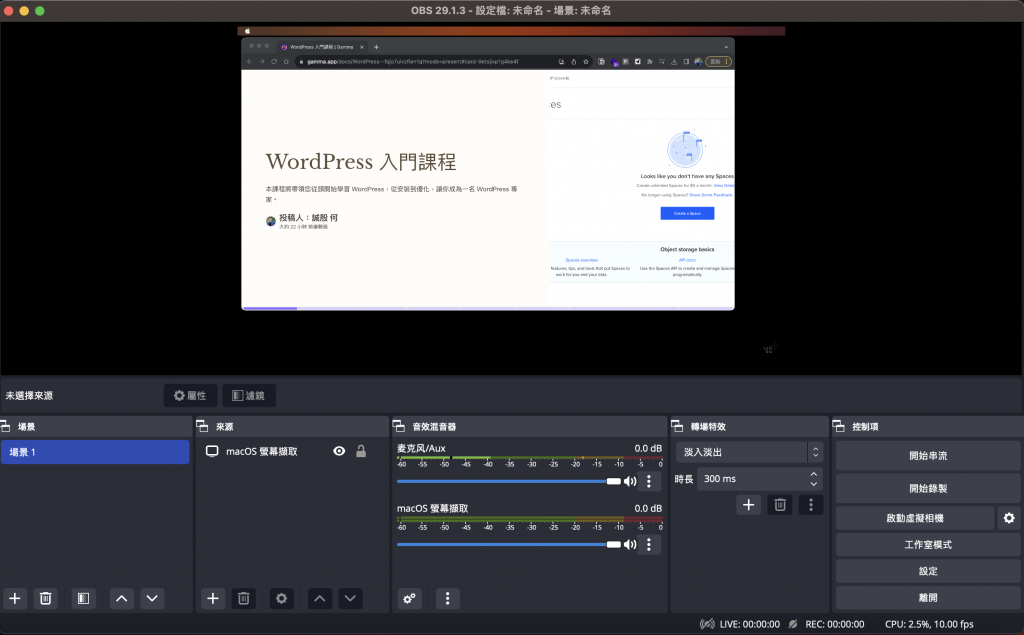Remove selected source with trash icon
The image size is (1024, 635).
coord(244,598)
